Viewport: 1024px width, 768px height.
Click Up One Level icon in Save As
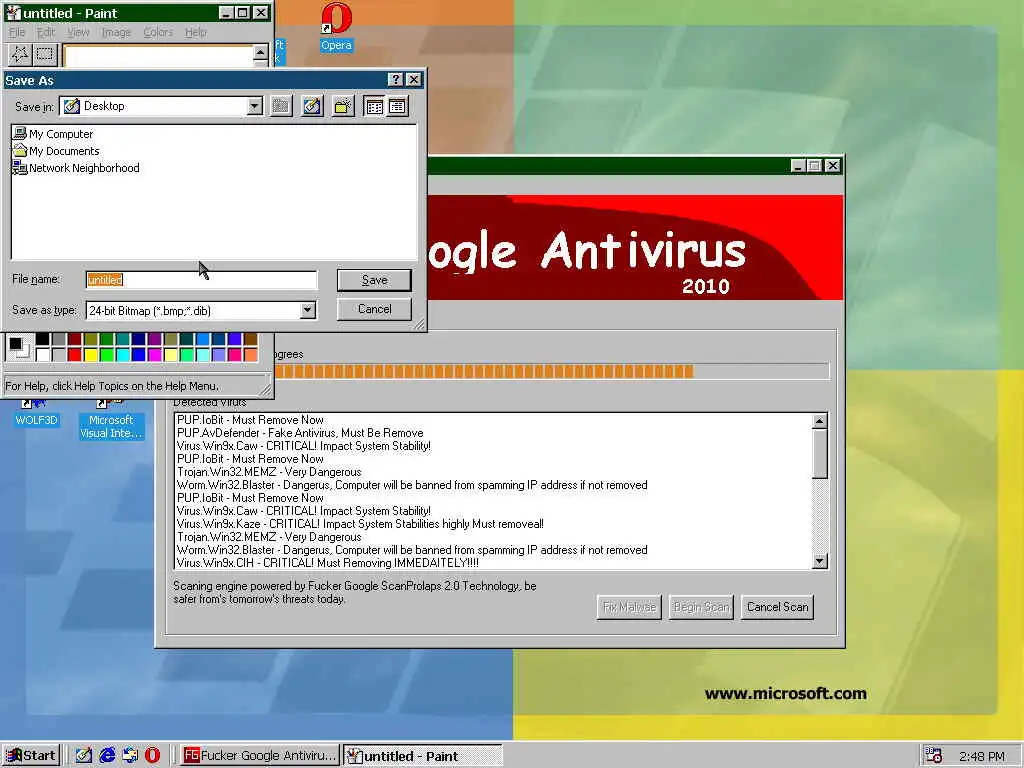click(281, 106)
